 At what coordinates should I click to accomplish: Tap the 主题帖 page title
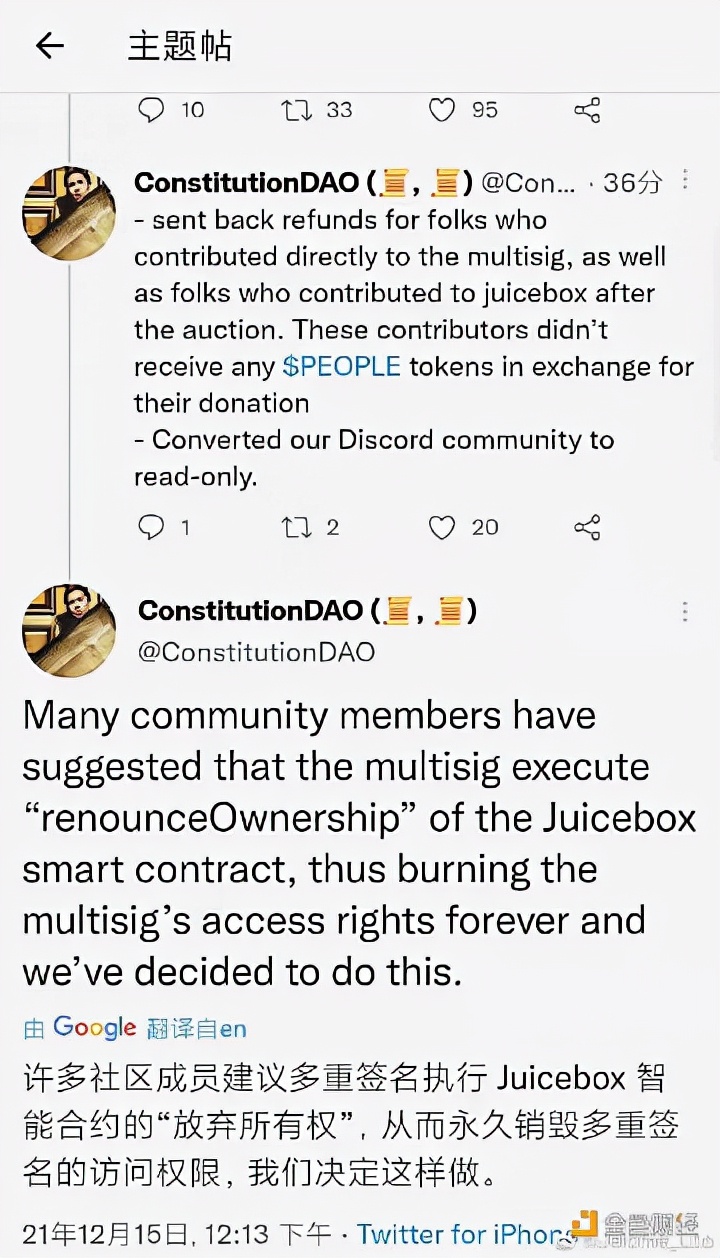(x=180, y=46)
